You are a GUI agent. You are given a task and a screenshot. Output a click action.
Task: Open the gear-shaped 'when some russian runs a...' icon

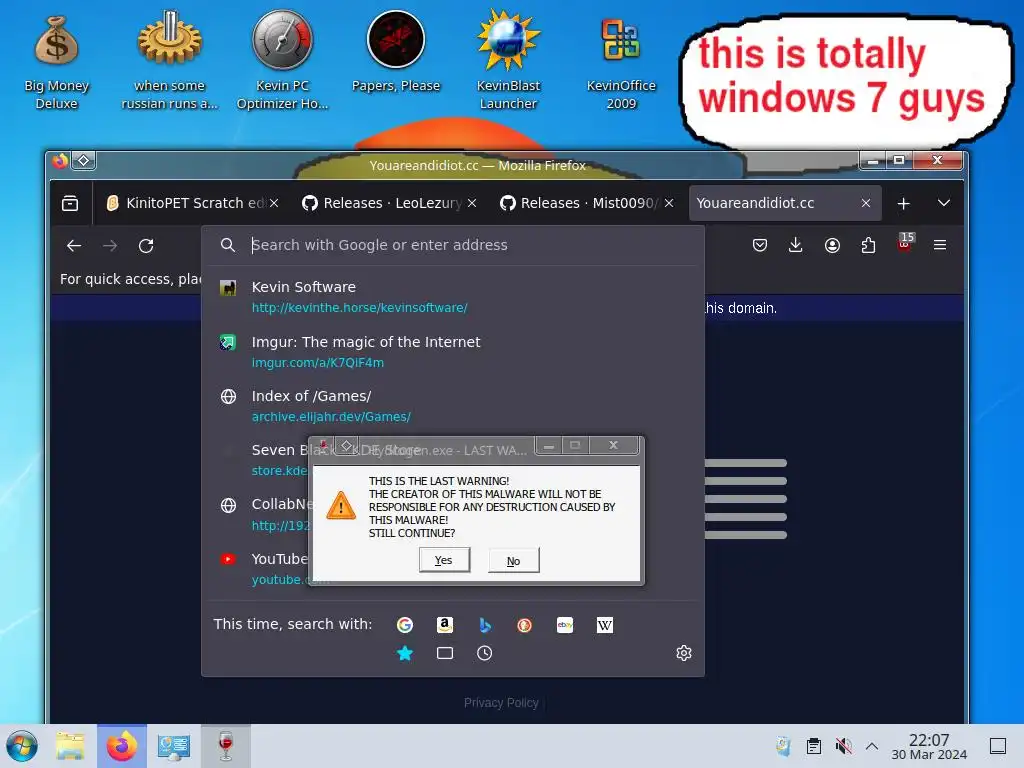pyautogui.click(x=169, y=61)
